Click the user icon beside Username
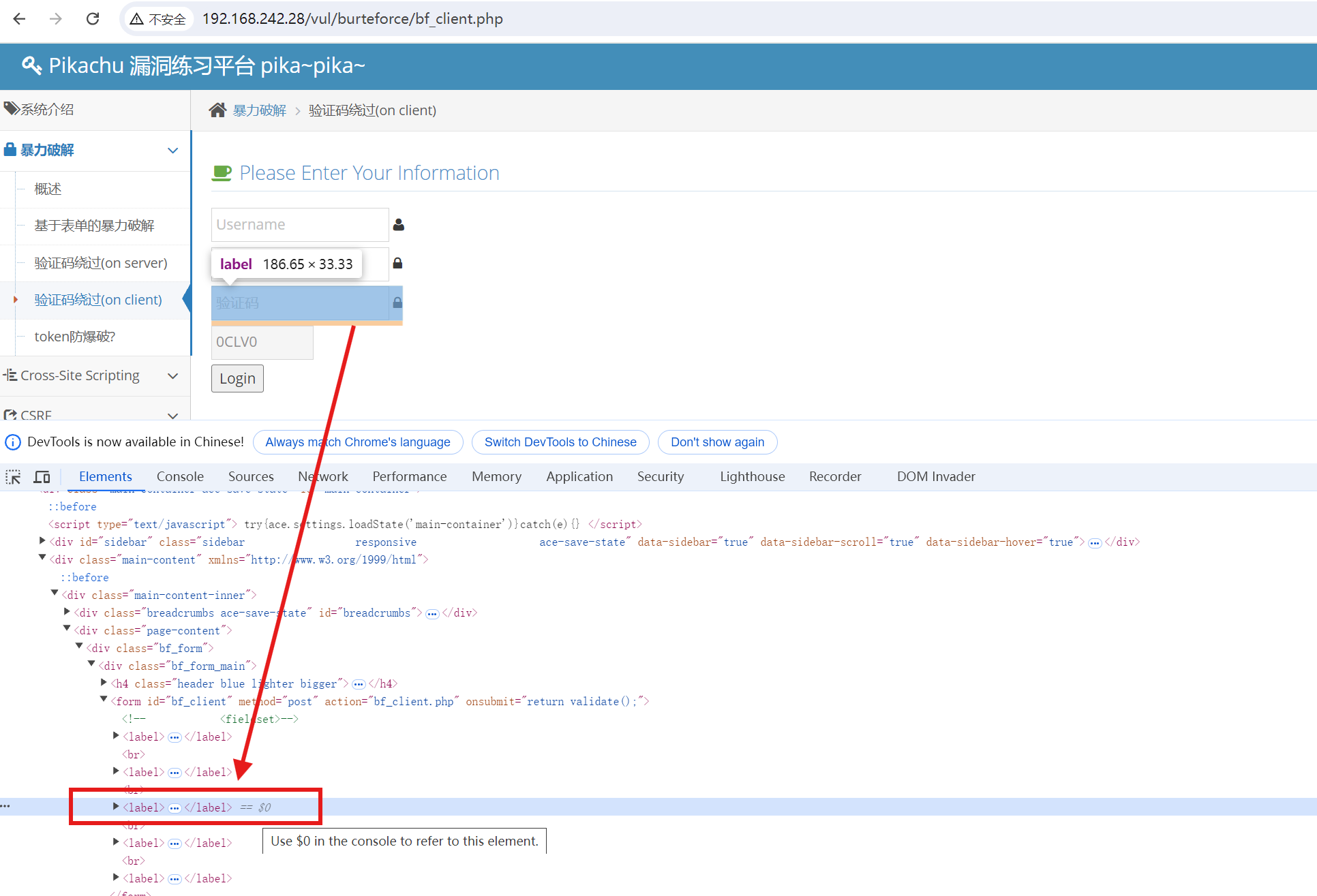 pyautogui.click(x=399, y=225)
